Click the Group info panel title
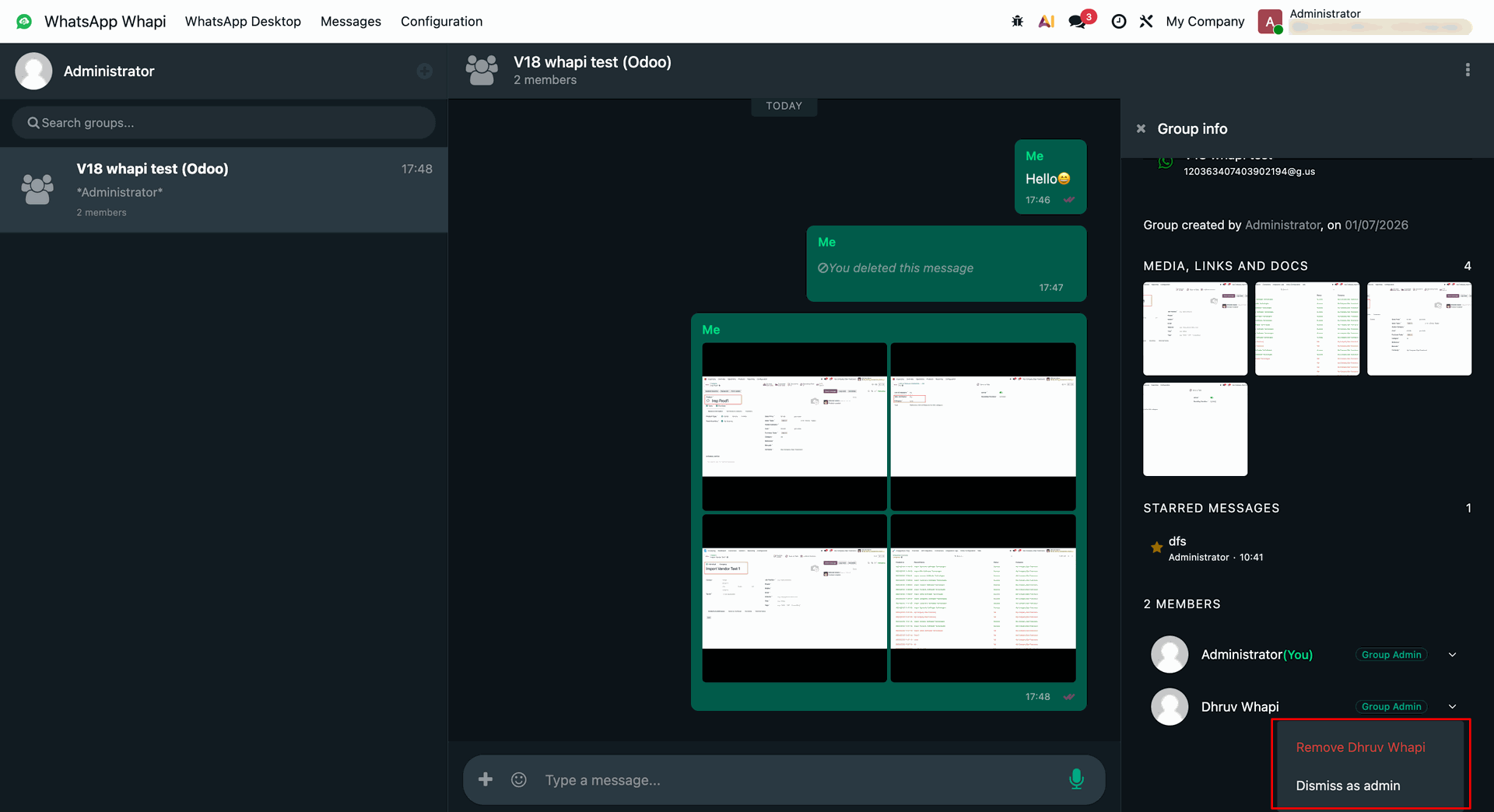Image resolution: width=1494 pixels, height=812 pixels. [x=1192, y=129]
